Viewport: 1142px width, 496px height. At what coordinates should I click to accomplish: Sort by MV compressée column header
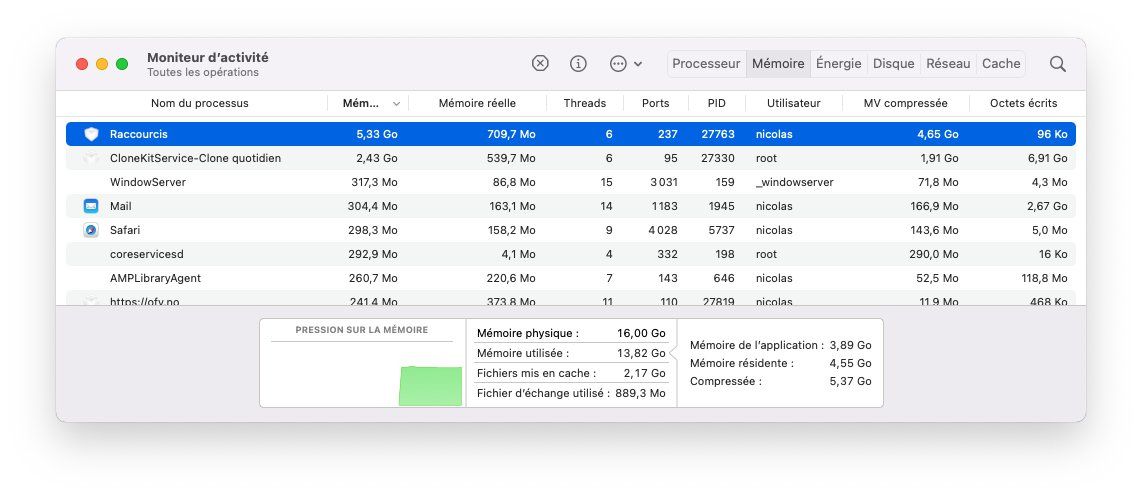tap(906, 103)
